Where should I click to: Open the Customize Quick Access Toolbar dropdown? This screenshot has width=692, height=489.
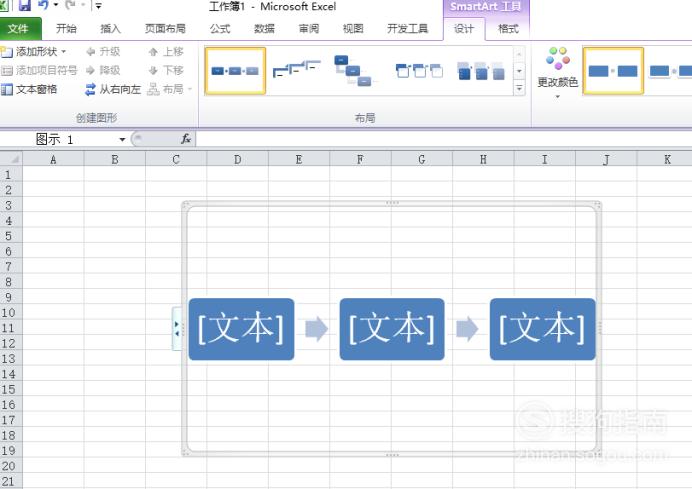pyautogui.click(x=98, y=6)
